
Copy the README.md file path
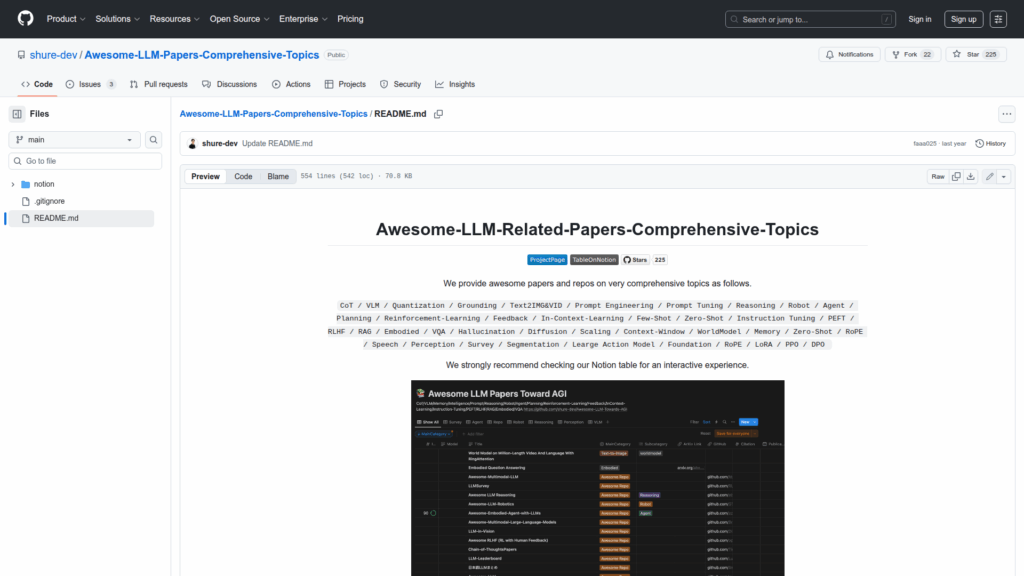pyautogui.click(x=438, y=114)
